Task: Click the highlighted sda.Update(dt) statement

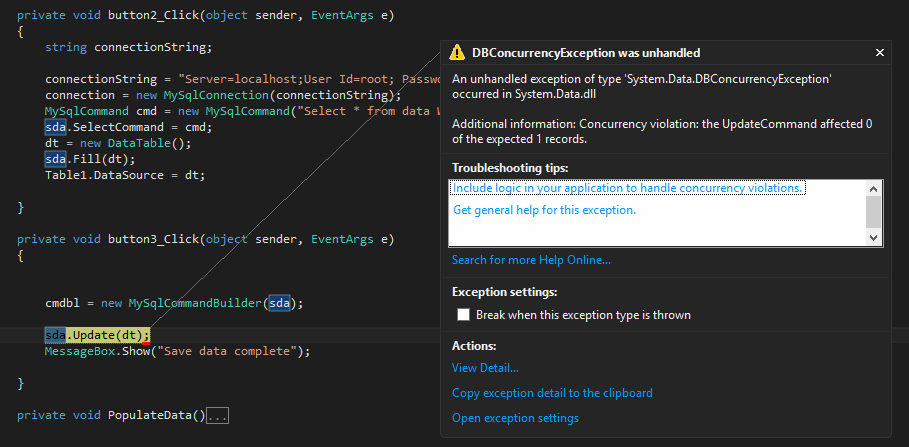Action: click(97, 335)
